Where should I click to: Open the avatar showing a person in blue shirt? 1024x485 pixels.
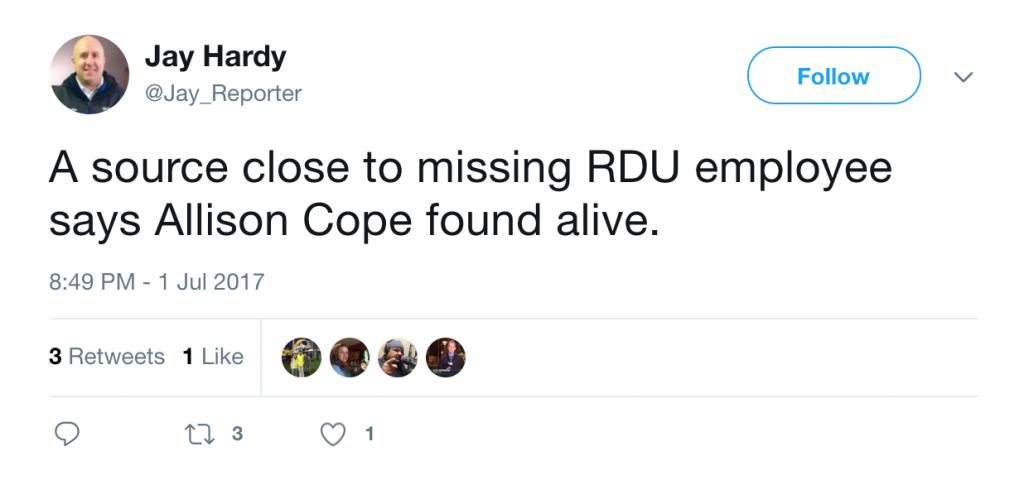coord(349,357)
